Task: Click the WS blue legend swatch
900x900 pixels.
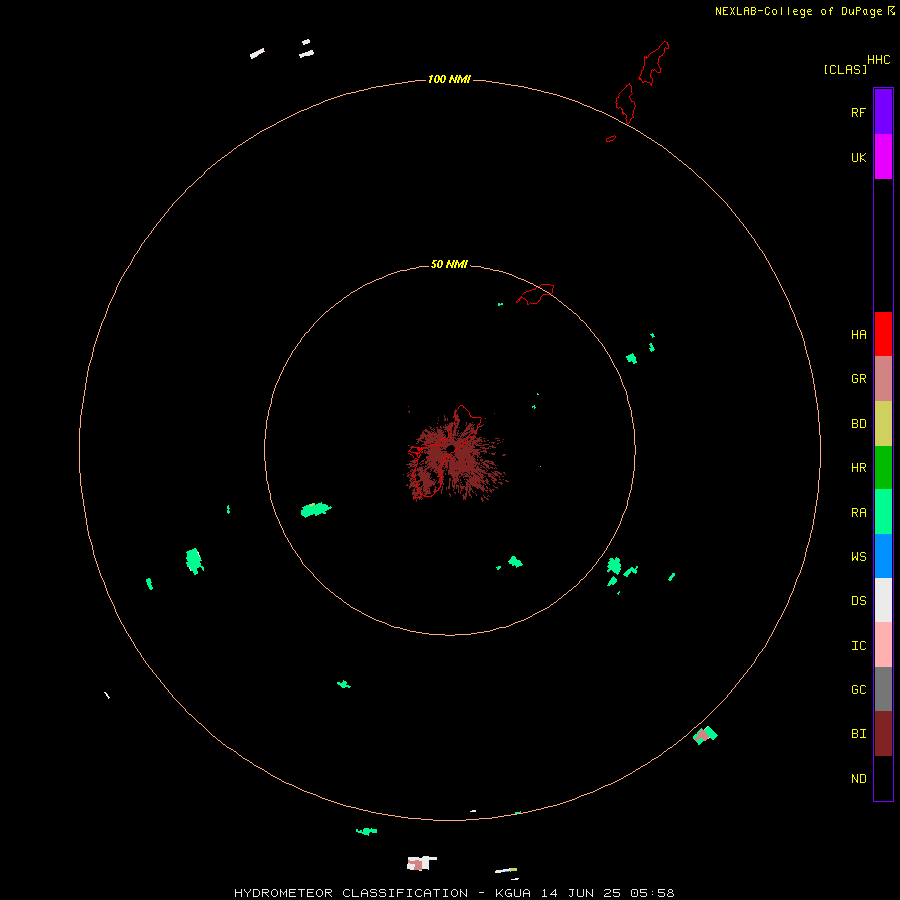Action: click(x=883, y=556)
